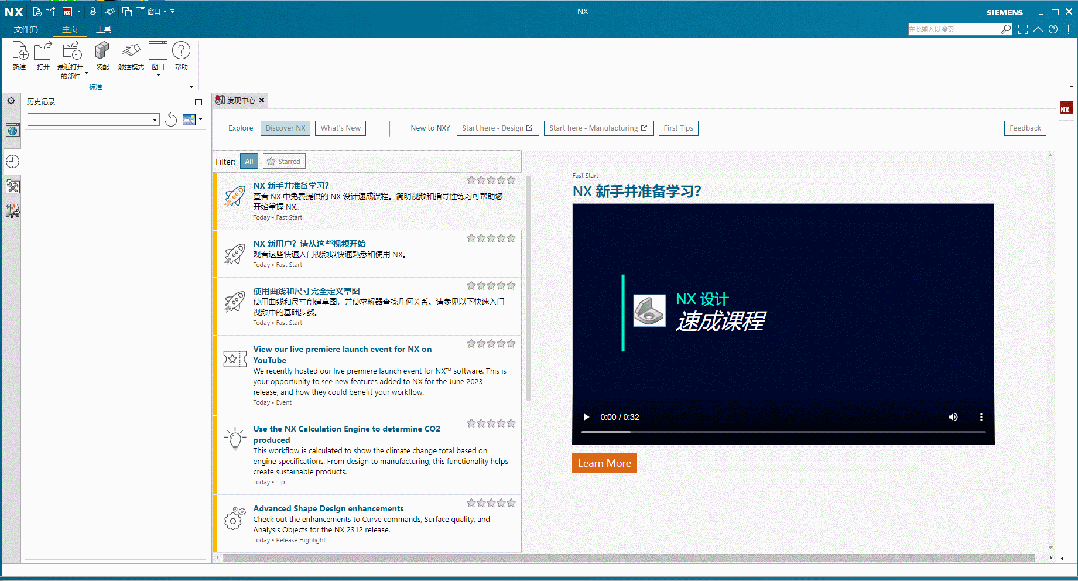Viewport: 1078px width, 581px height.
Task: Click the New (新建) file icon in the ribbon
Action: click(x=20, y=51)
